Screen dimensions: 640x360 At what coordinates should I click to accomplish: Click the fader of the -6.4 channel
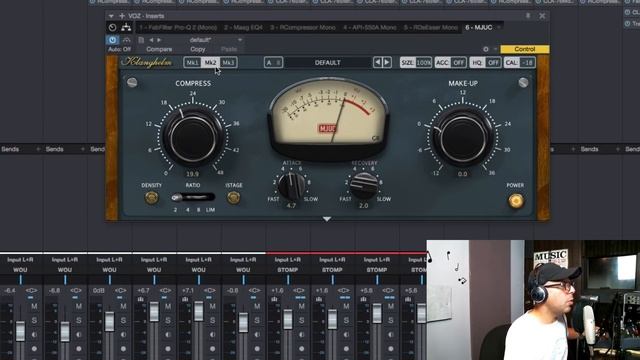(x=20, y=331)
